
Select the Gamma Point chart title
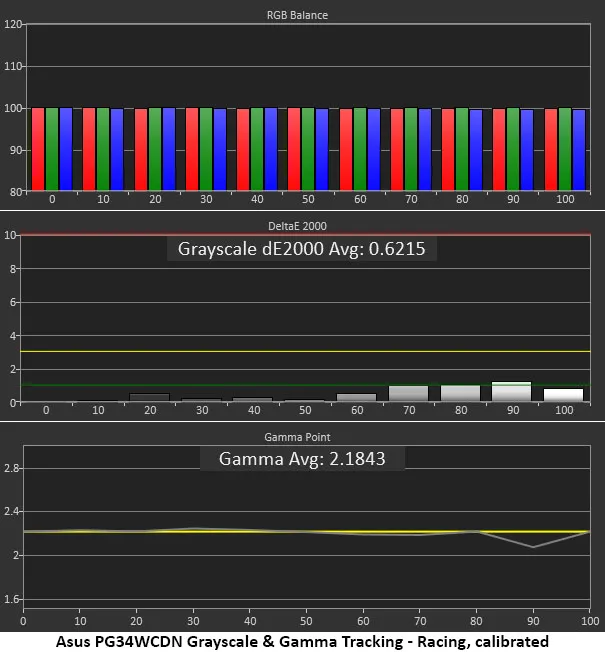[x=302, y=437]
